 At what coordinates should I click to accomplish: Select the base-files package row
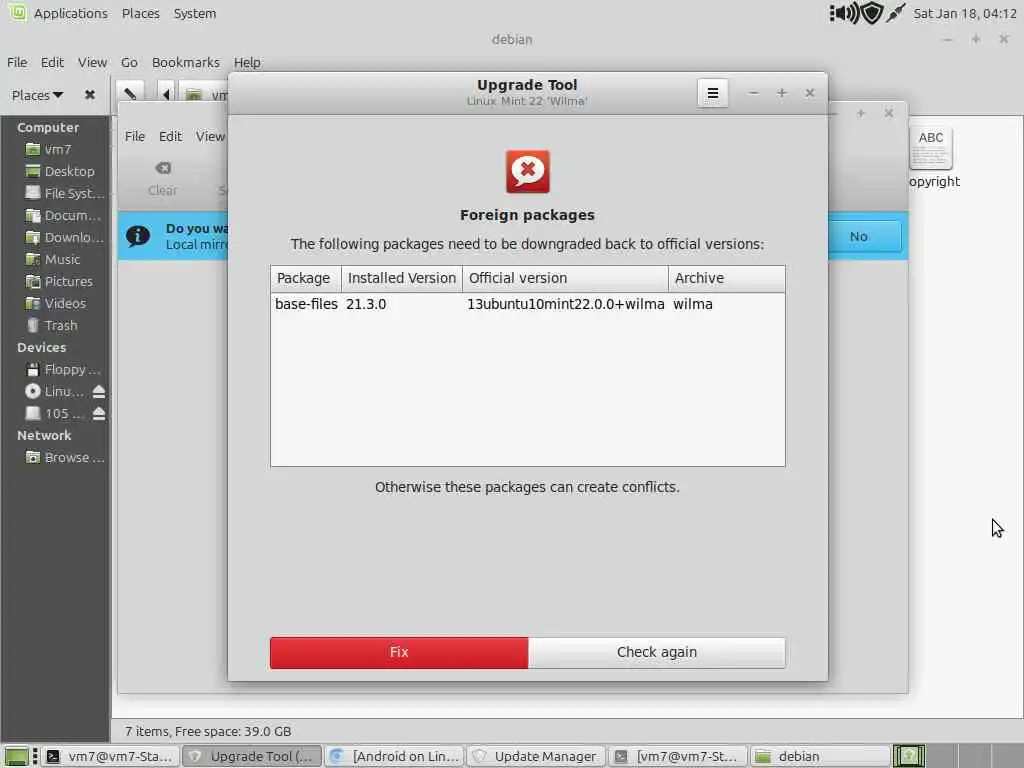(528, 304)
